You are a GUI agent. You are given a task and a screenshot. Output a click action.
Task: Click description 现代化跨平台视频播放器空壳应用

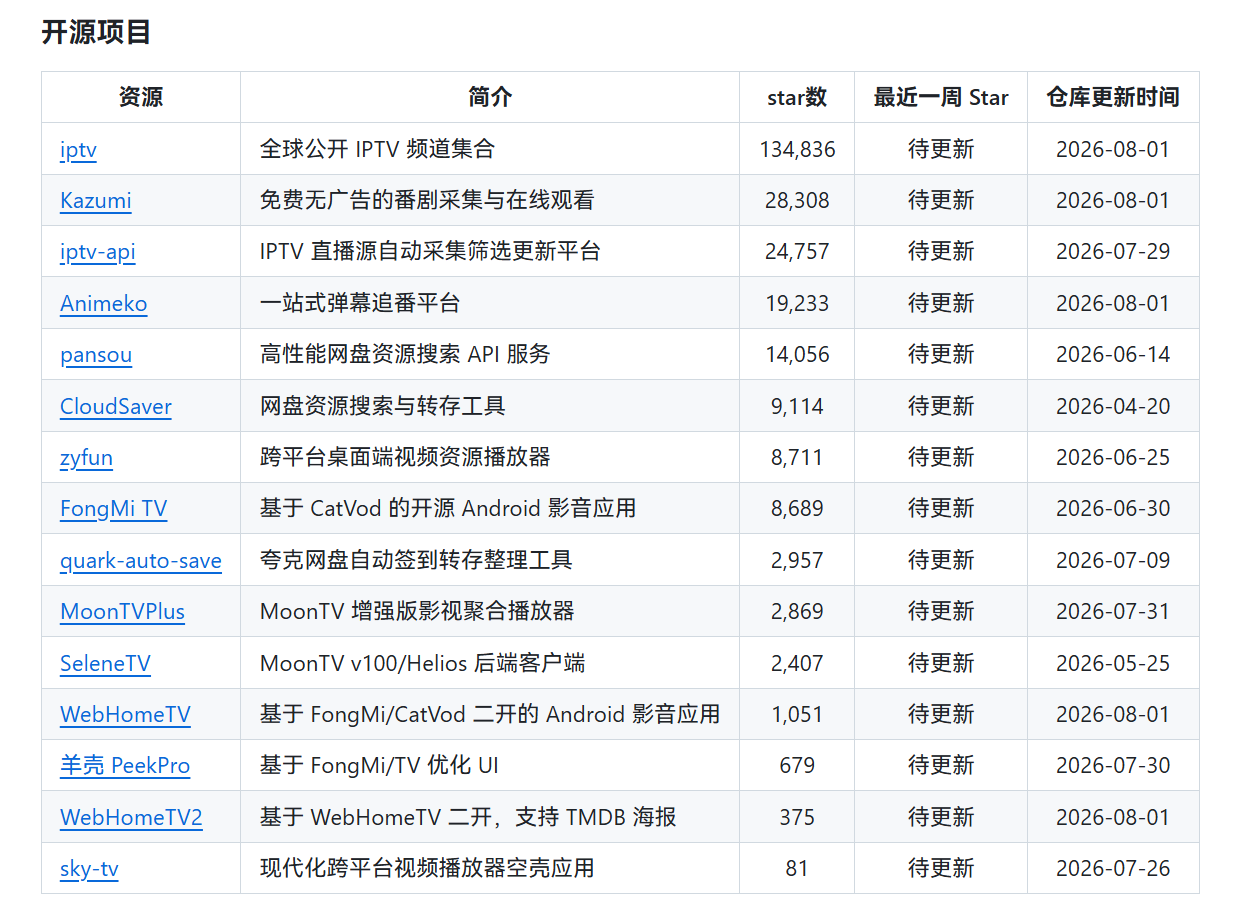pyautogui.click(x=427, y=869)
